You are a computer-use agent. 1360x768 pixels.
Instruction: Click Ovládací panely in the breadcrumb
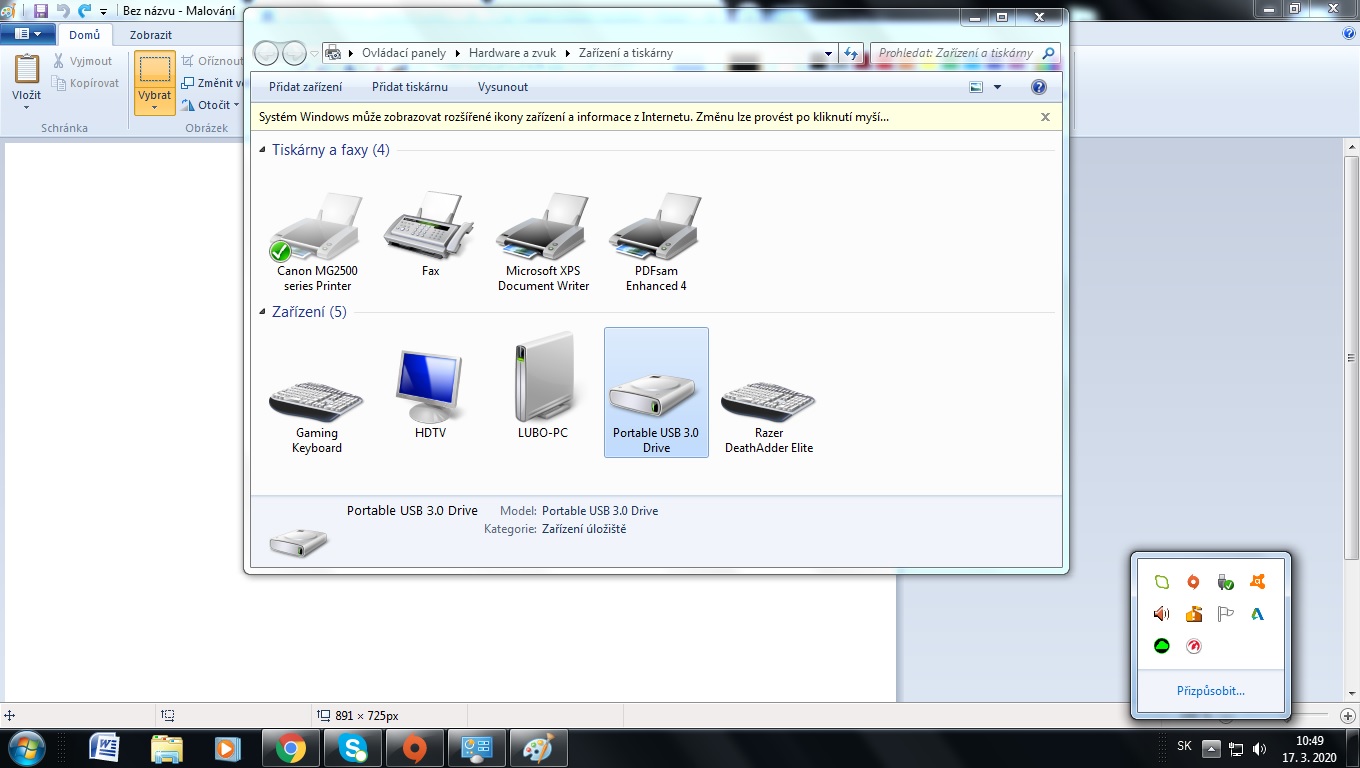tap(404, 53)
